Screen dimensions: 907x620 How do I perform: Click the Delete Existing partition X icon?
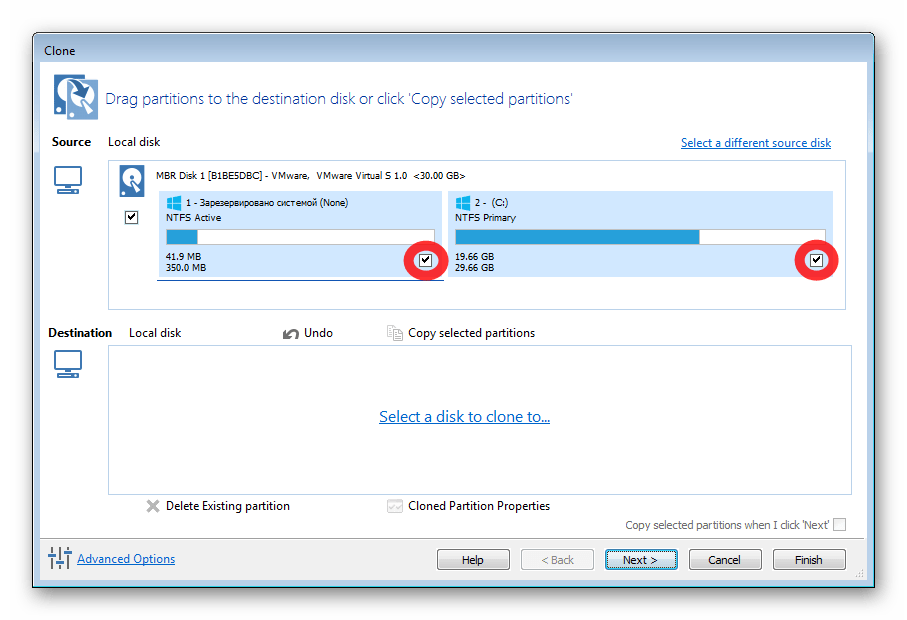point(153,506)
